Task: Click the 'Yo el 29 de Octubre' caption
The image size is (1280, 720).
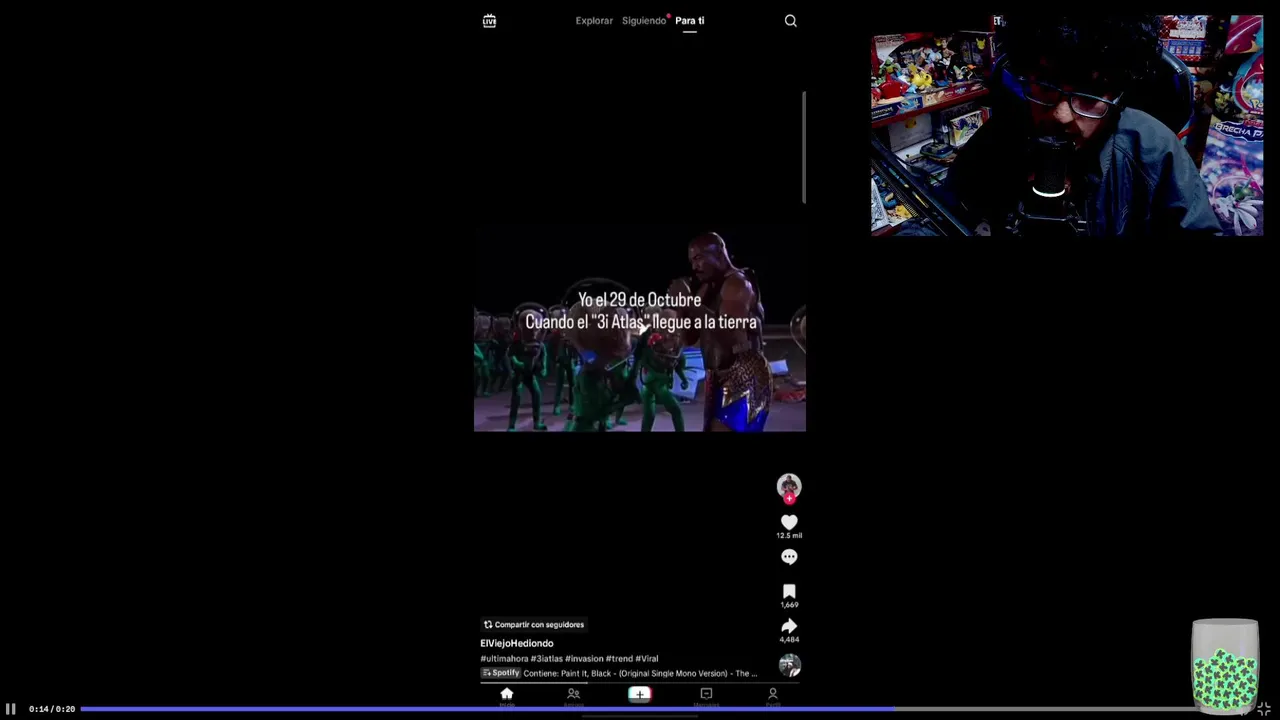Action: pos(640,299)
